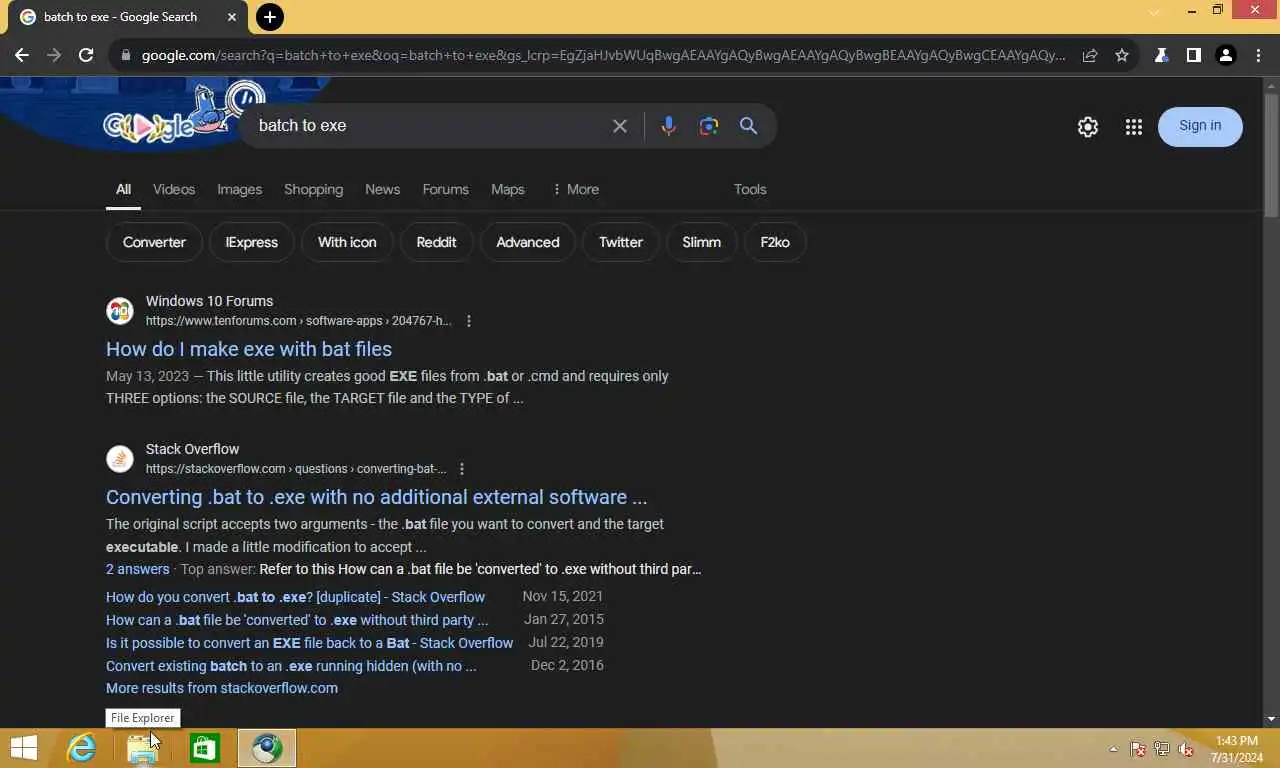
Task: Click the 'Stack Overflow' site name
Action: (192, 449)
